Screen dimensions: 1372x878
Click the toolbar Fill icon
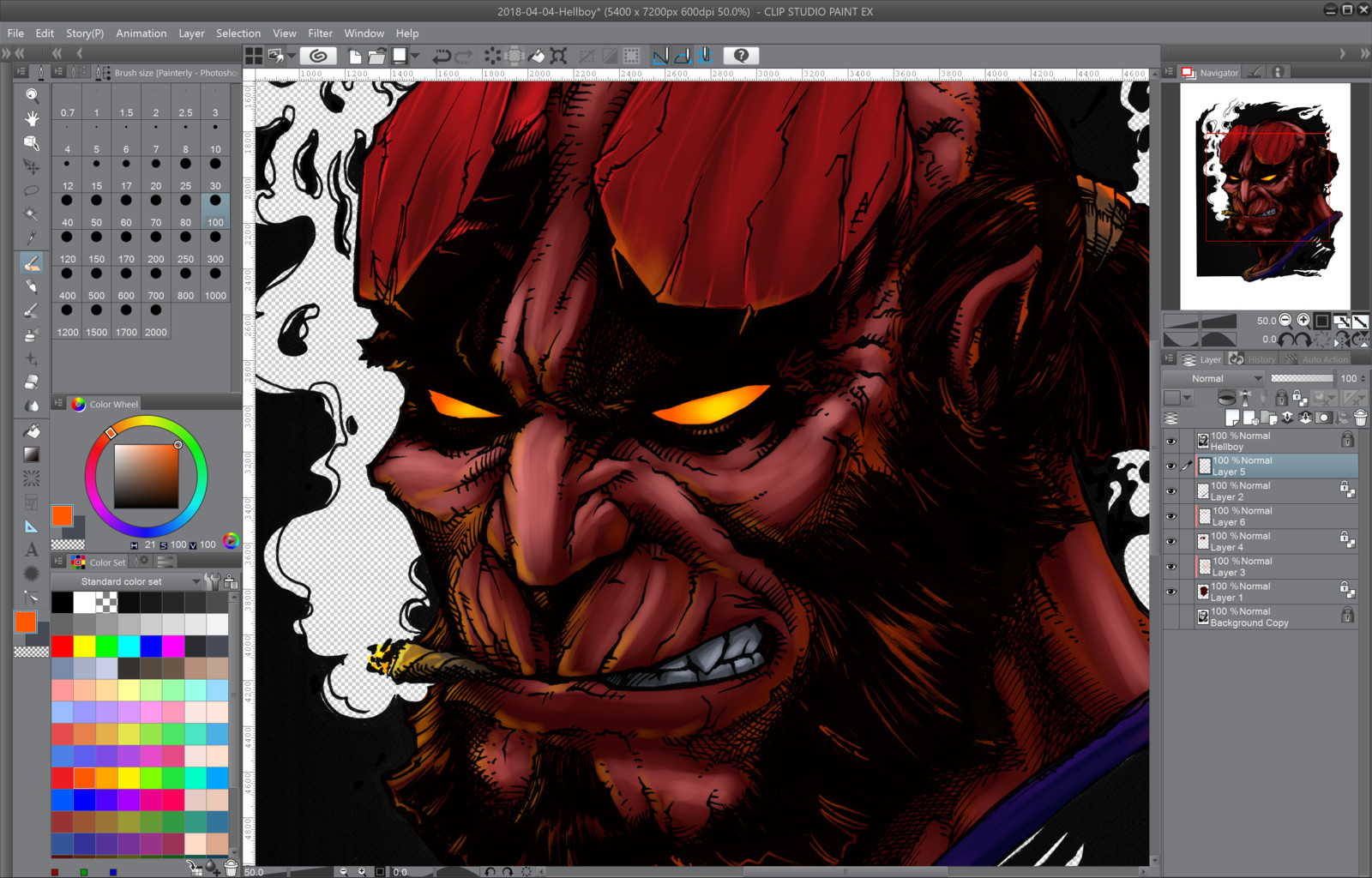click(x=536, y=56)
